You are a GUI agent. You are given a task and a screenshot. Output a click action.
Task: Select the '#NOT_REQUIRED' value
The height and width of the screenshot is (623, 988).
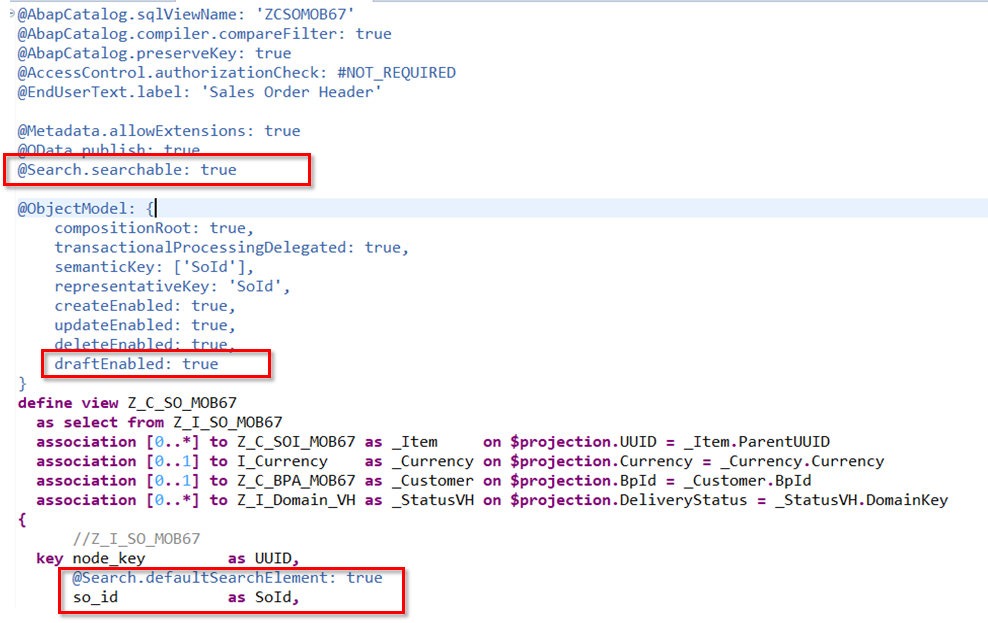(x=396, y=72)
